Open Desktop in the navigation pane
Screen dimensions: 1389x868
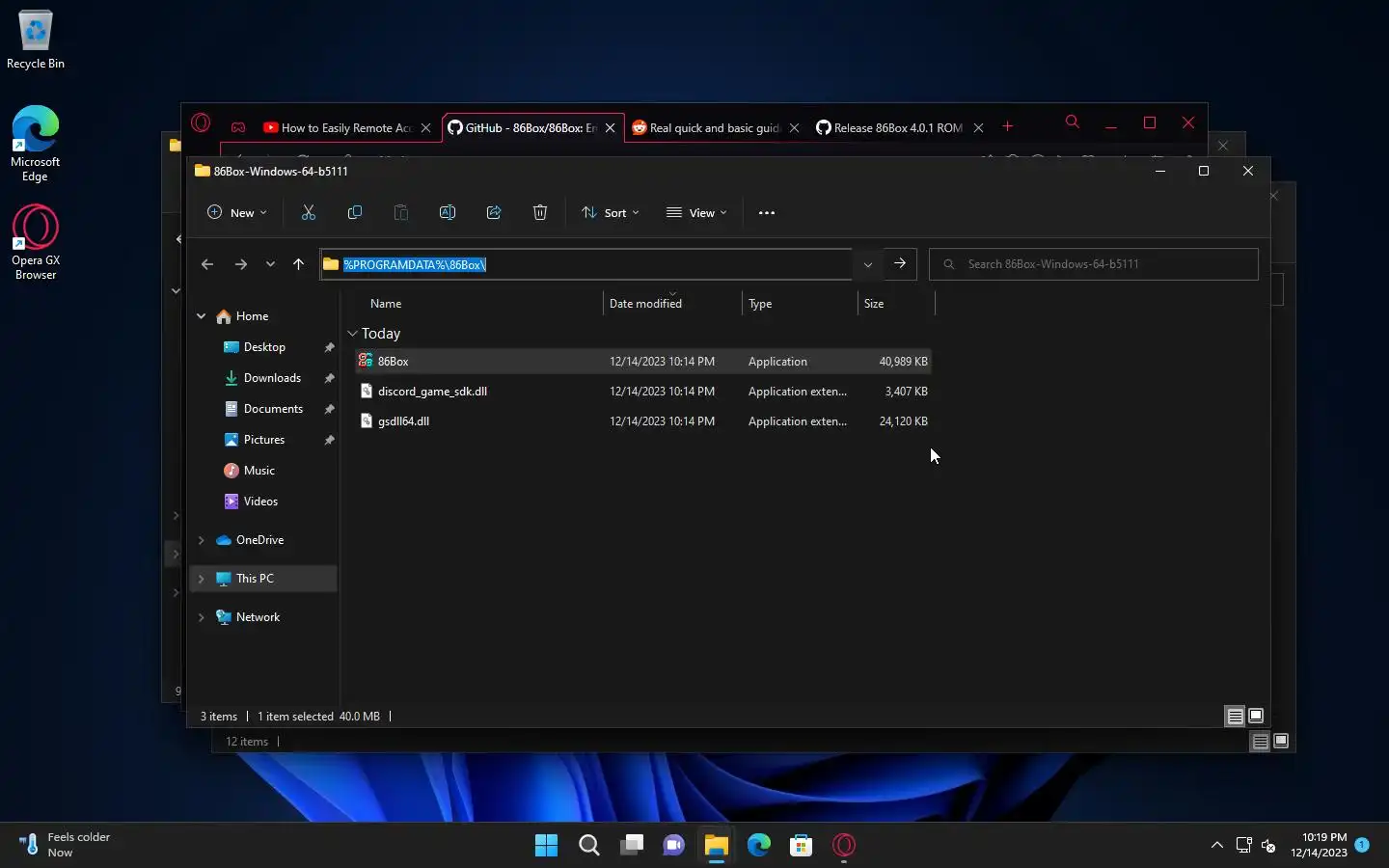pos(264,347)
